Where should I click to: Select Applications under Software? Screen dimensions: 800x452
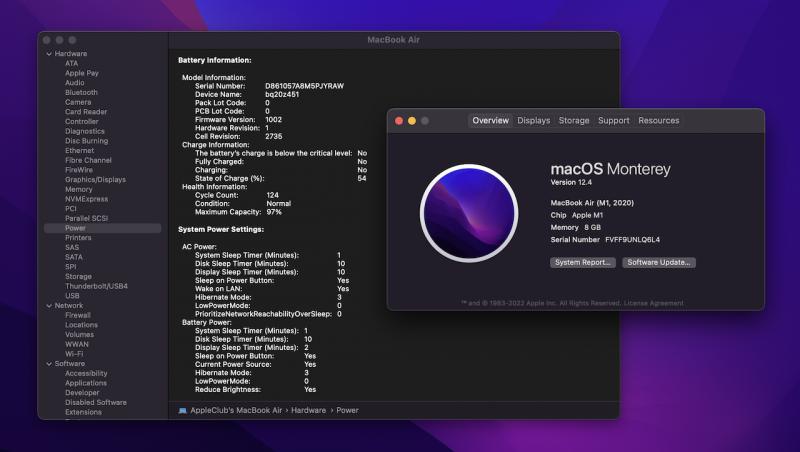(86, 383)
